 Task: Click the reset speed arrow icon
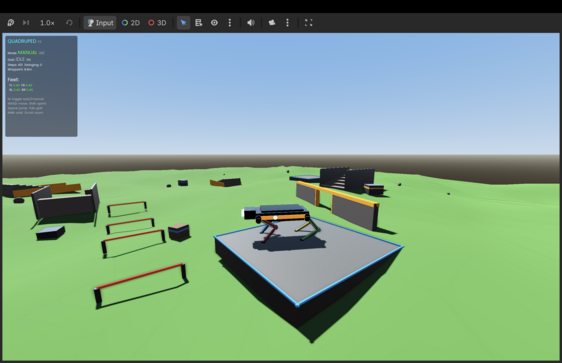point(69,23)
